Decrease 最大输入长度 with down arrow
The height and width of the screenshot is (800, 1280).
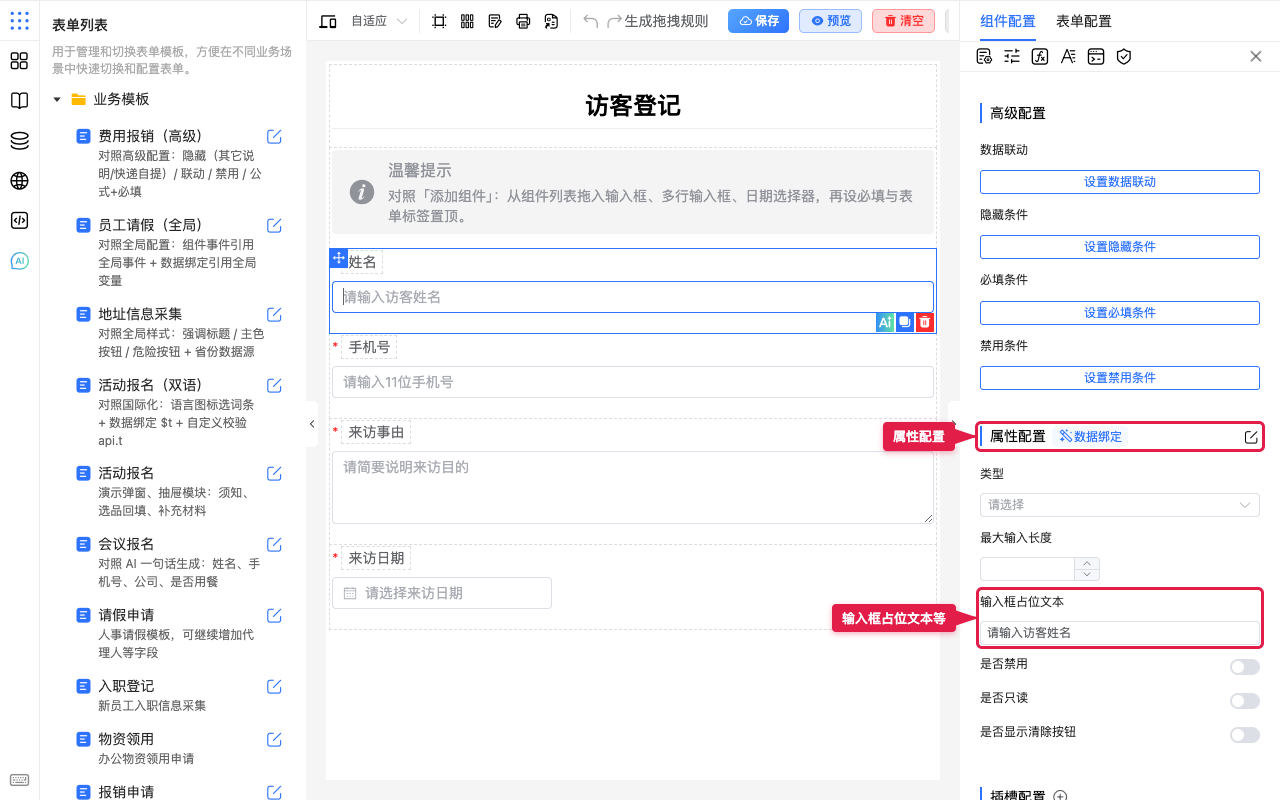coord(1087,575)
